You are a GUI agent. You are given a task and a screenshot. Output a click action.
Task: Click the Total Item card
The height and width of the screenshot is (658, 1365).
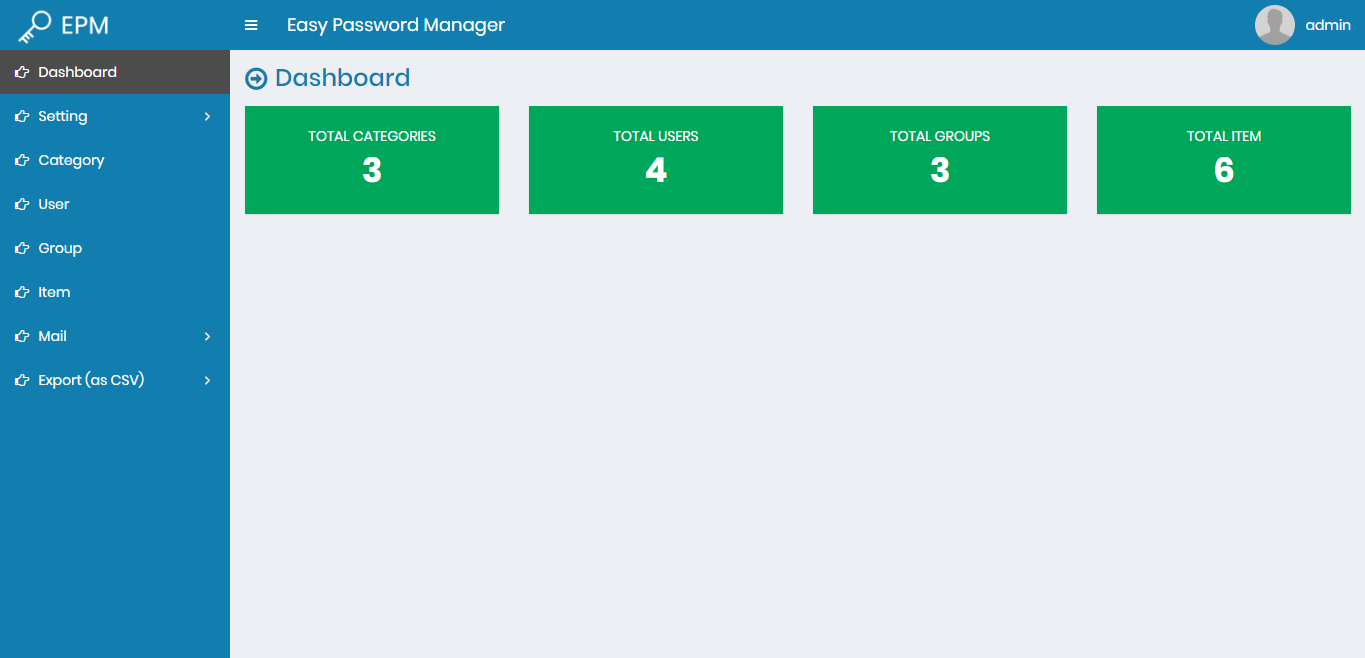pos(1223,159)
